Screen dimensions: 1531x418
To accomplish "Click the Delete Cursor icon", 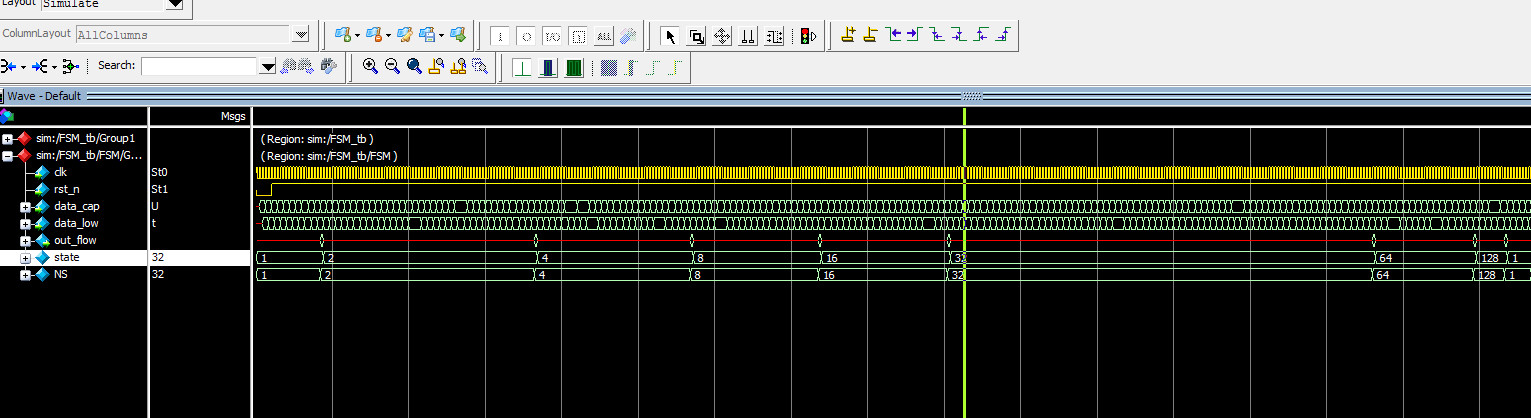I will pyautogui.click(x=870, y=35).
